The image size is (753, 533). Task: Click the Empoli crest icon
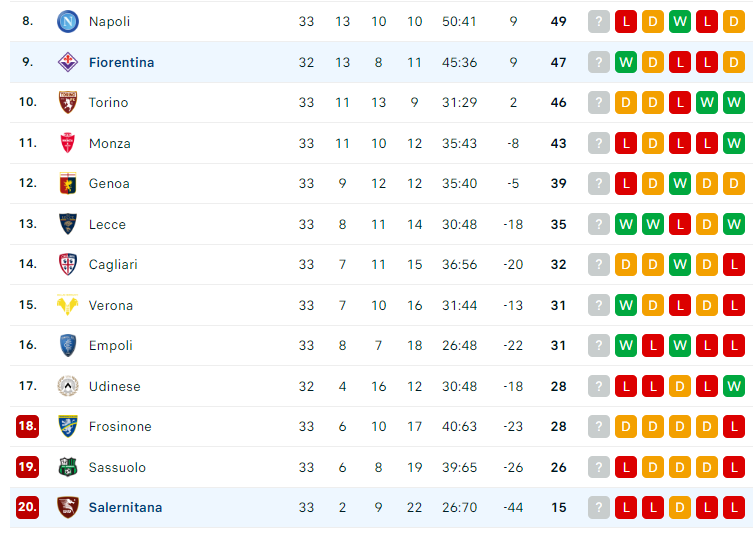[68, 345]
